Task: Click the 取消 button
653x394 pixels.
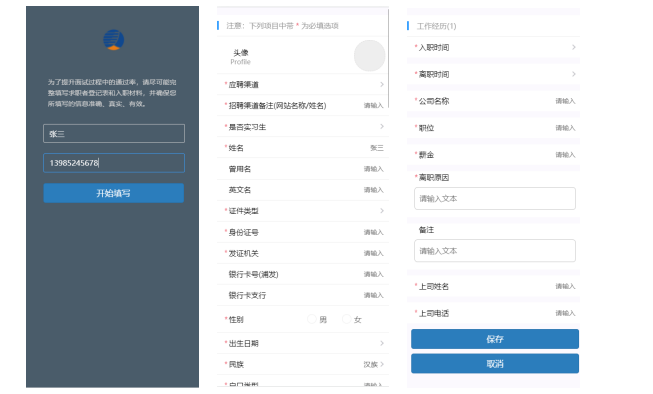Action: click(495, 364)
